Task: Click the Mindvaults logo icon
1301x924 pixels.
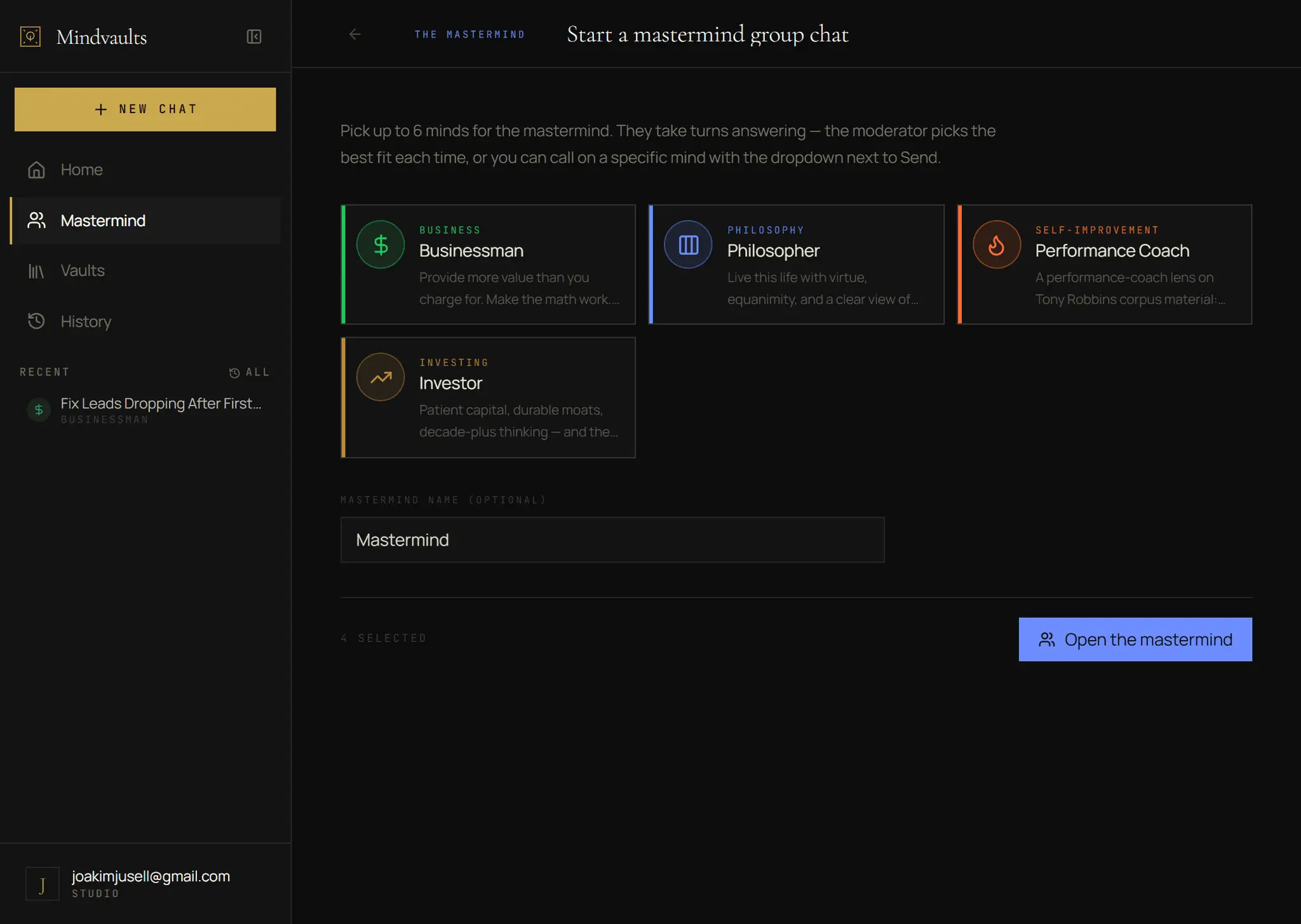Action: click(30, 36)
